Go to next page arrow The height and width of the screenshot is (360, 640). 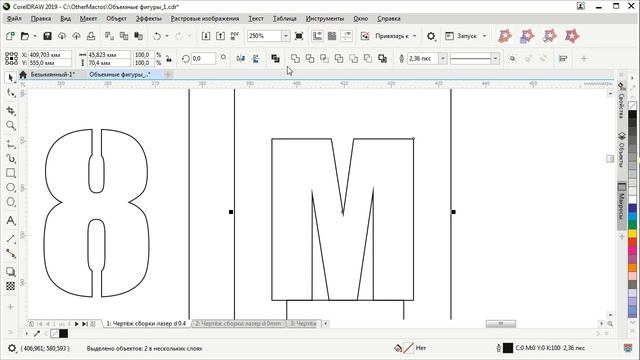[76, 324]
